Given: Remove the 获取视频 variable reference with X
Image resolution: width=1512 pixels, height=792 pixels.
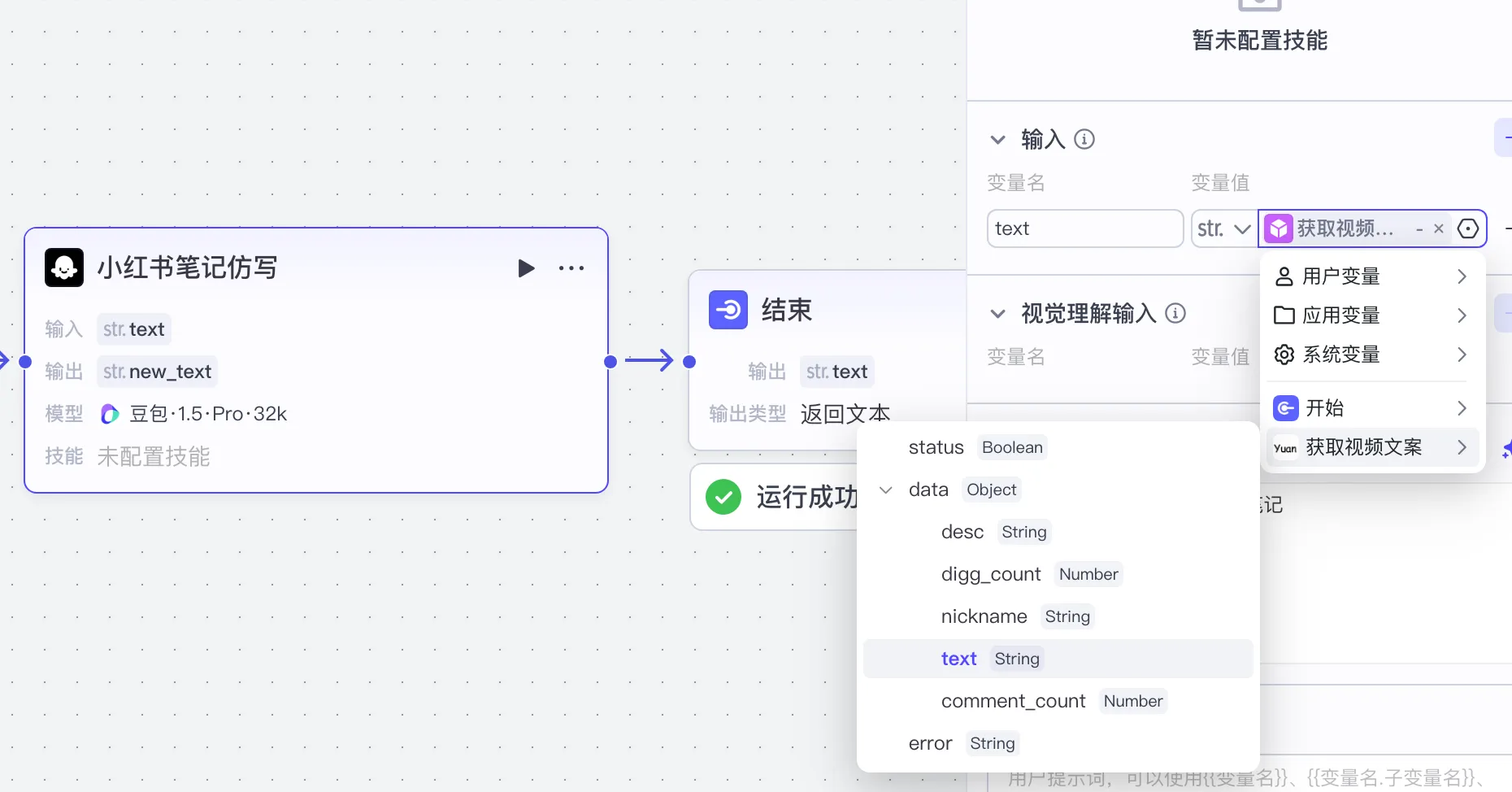Looking at the screenshot, I should click(x=1439, y=228).
